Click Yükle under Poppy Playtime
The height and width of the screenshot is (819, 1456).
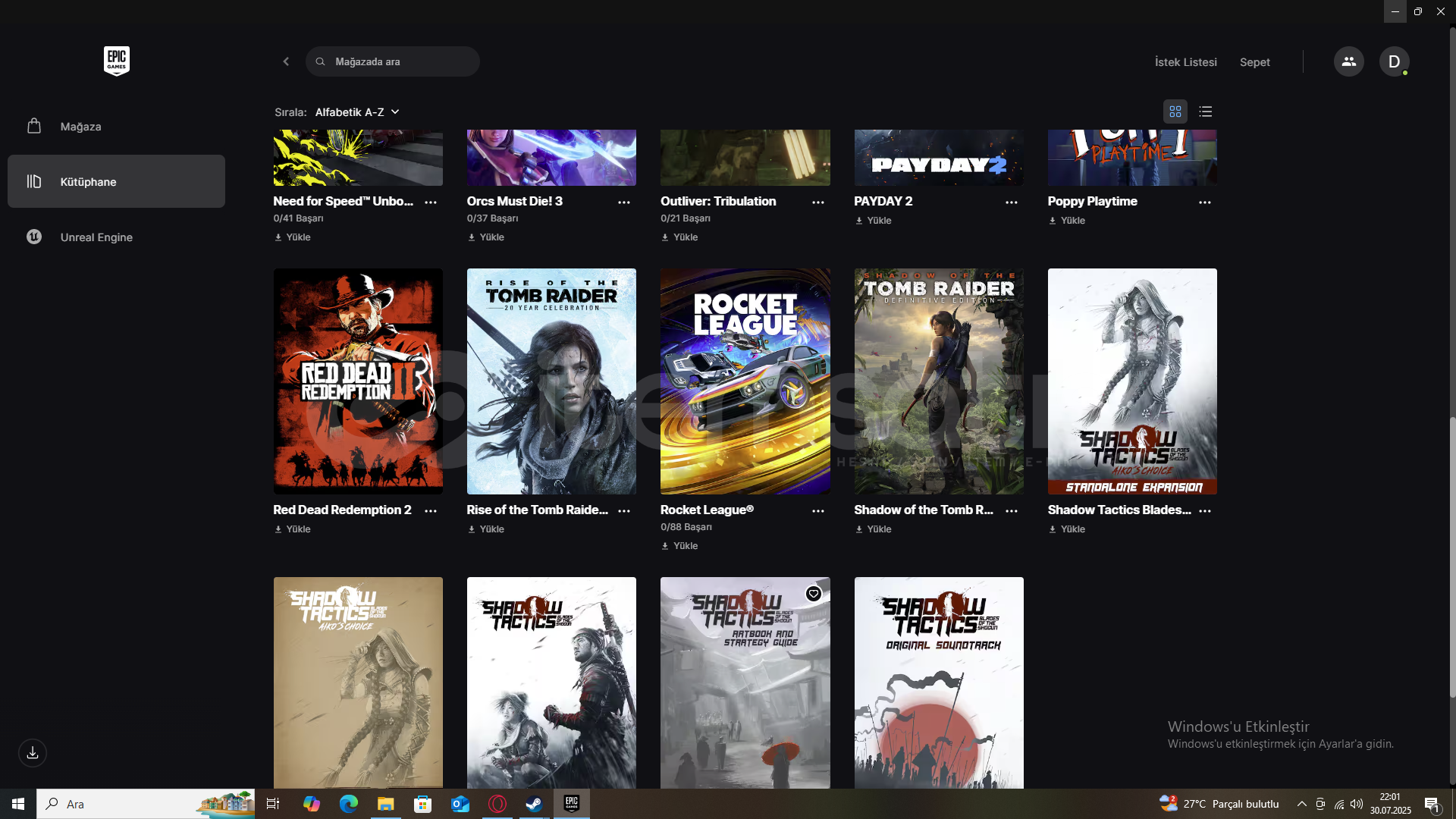coord(1067,221)
